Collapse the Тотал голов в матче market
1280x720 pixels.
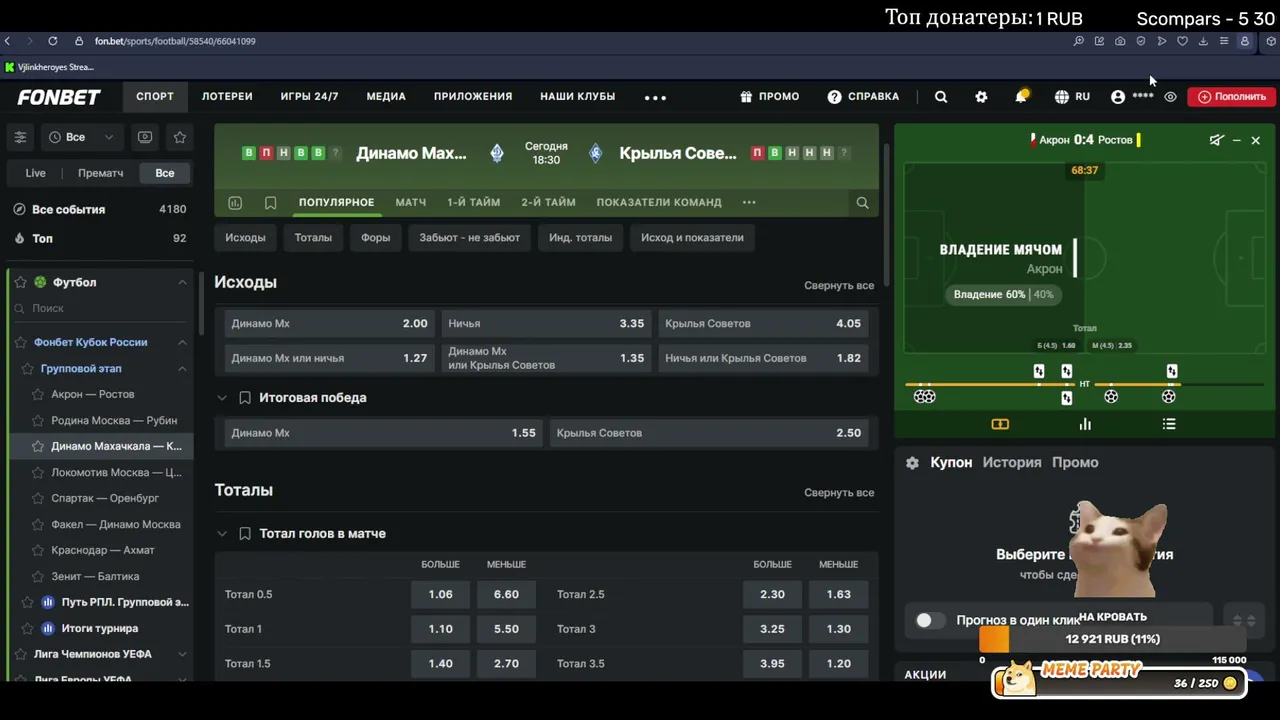[x=222, y=534]
